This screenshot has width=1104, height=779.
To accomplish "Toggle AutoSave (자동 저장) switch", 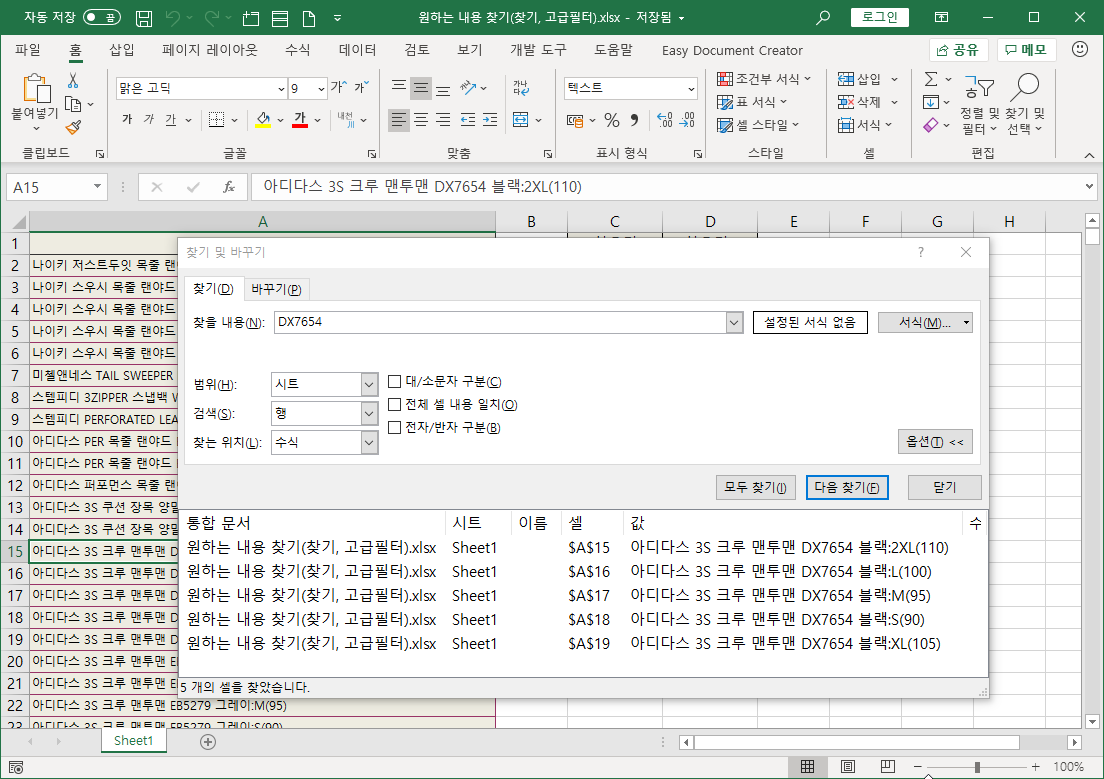I will (x=102, y=18).
